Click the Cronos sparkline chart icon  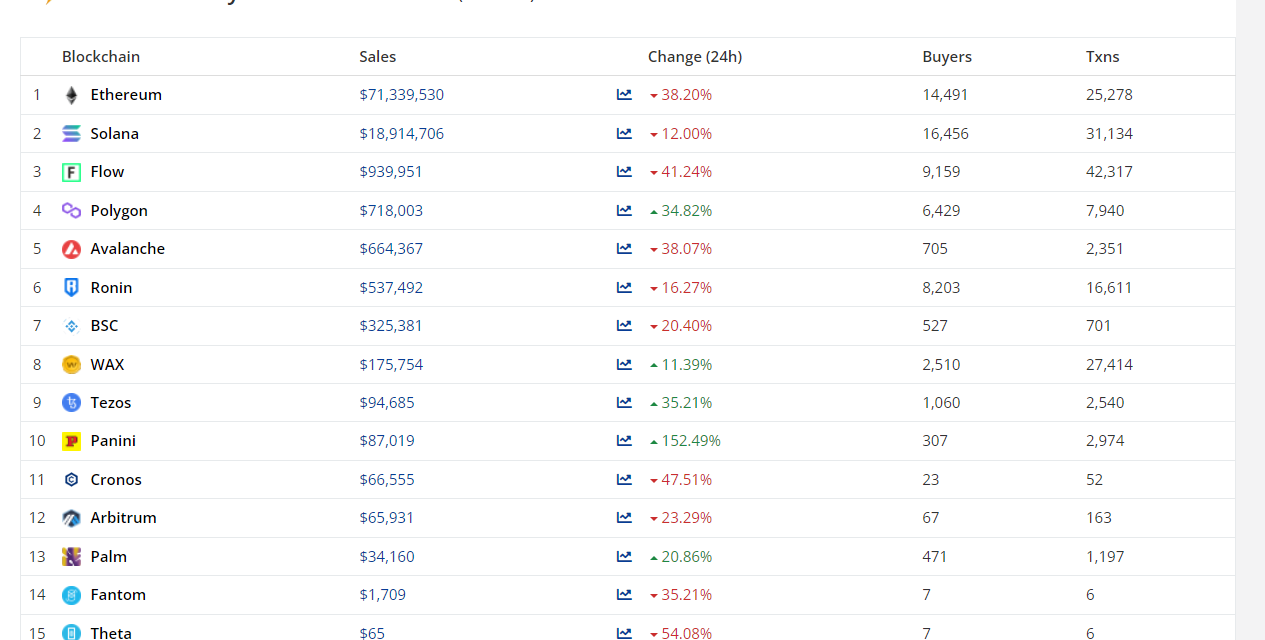tap(625, 479)
